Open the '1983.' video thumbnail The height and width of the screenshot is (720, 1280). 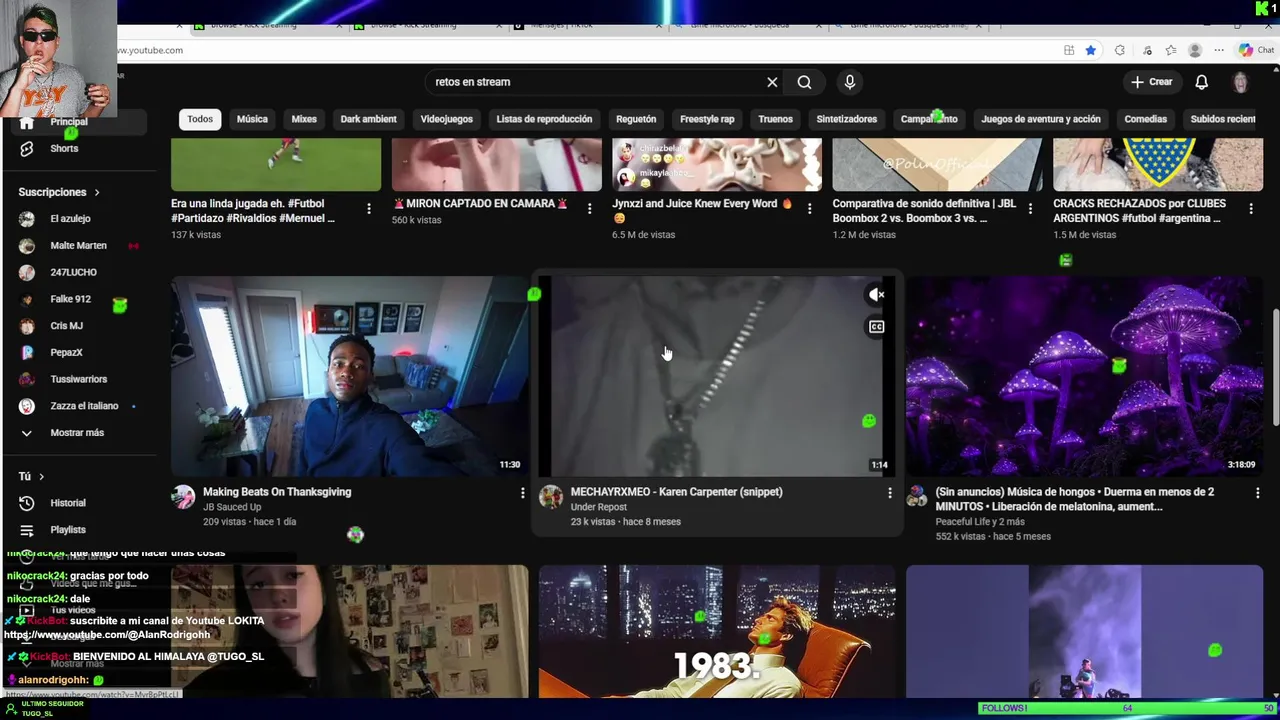tap(717, 631)
